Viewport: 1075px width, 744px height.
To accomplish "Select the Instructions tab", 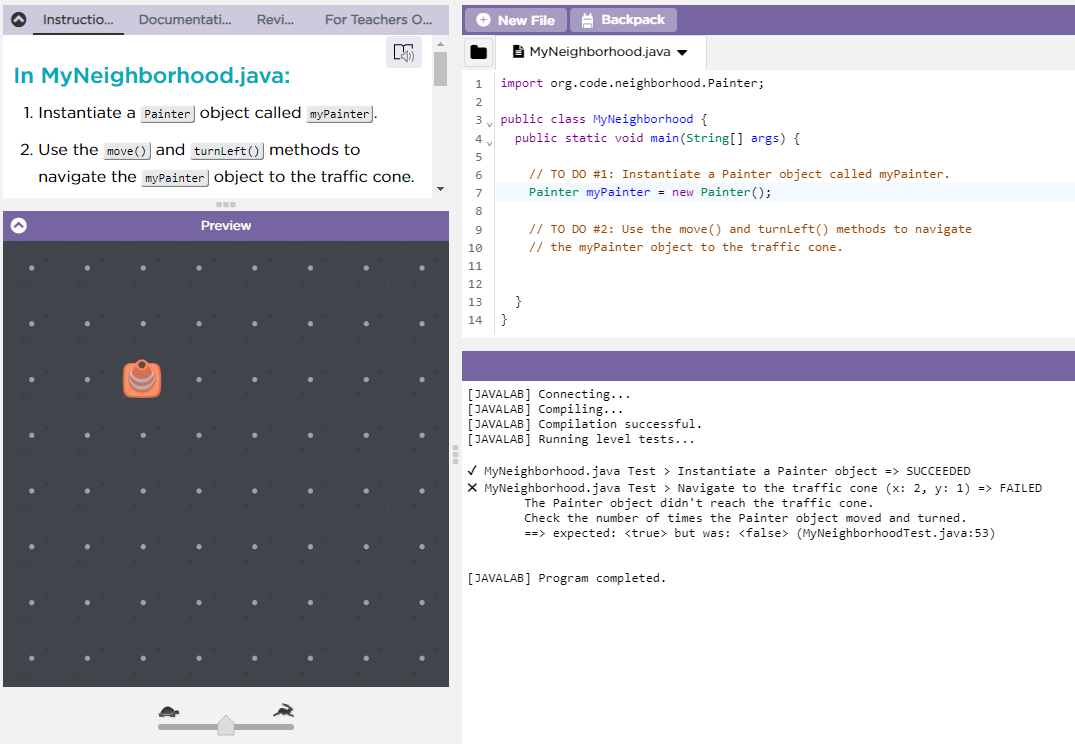I will pos(78,19).
